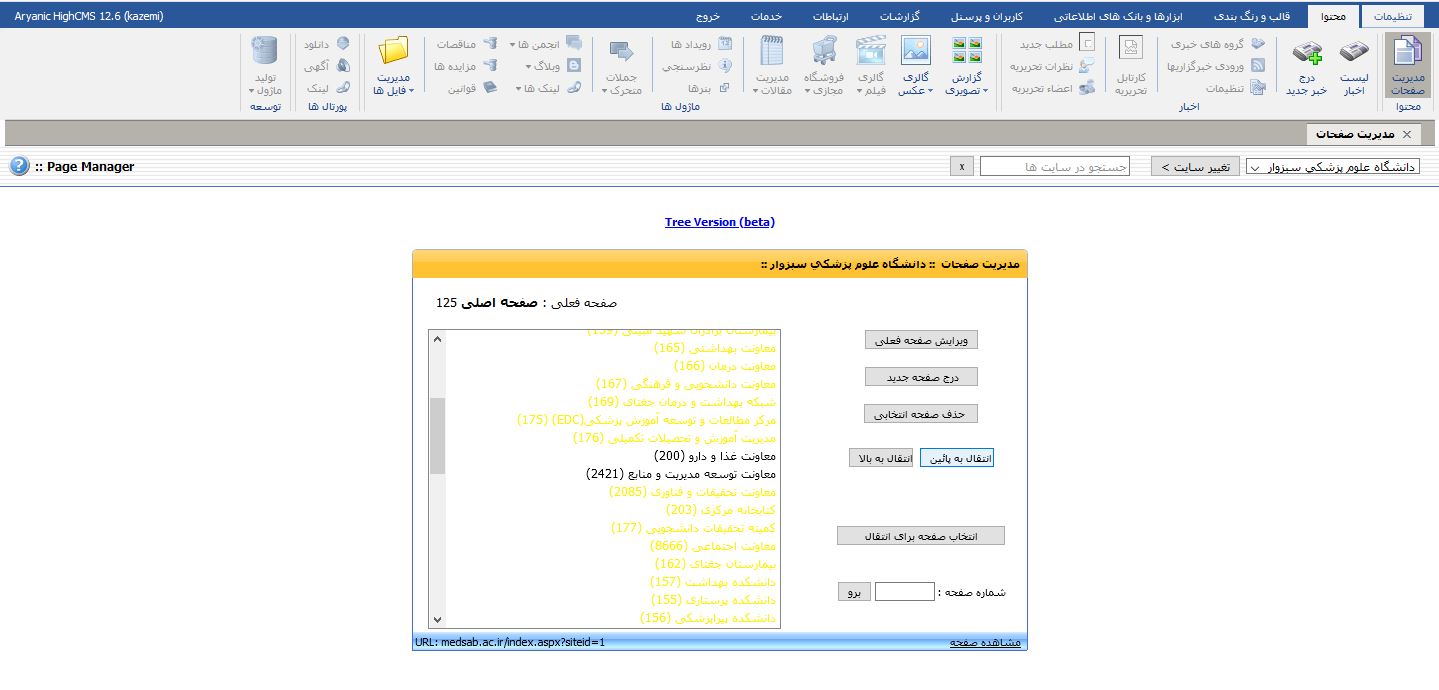Image resolution: width=1439 pixels, height=690 pixels.
Task: Click تولید ماژول database icon
Action: 265,52
